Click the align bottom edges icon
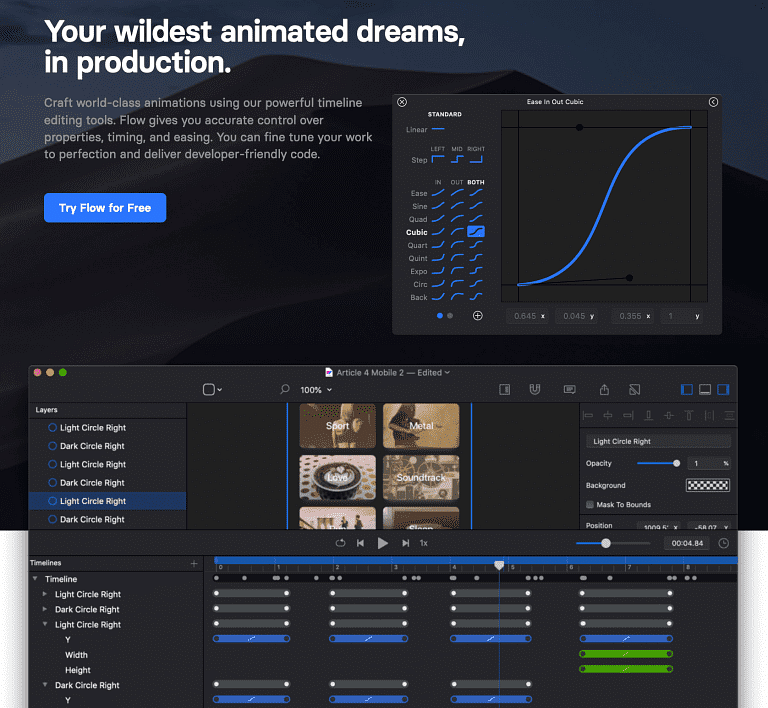The height and width of the screenshot is (708, 768). [x=648, y=416]
